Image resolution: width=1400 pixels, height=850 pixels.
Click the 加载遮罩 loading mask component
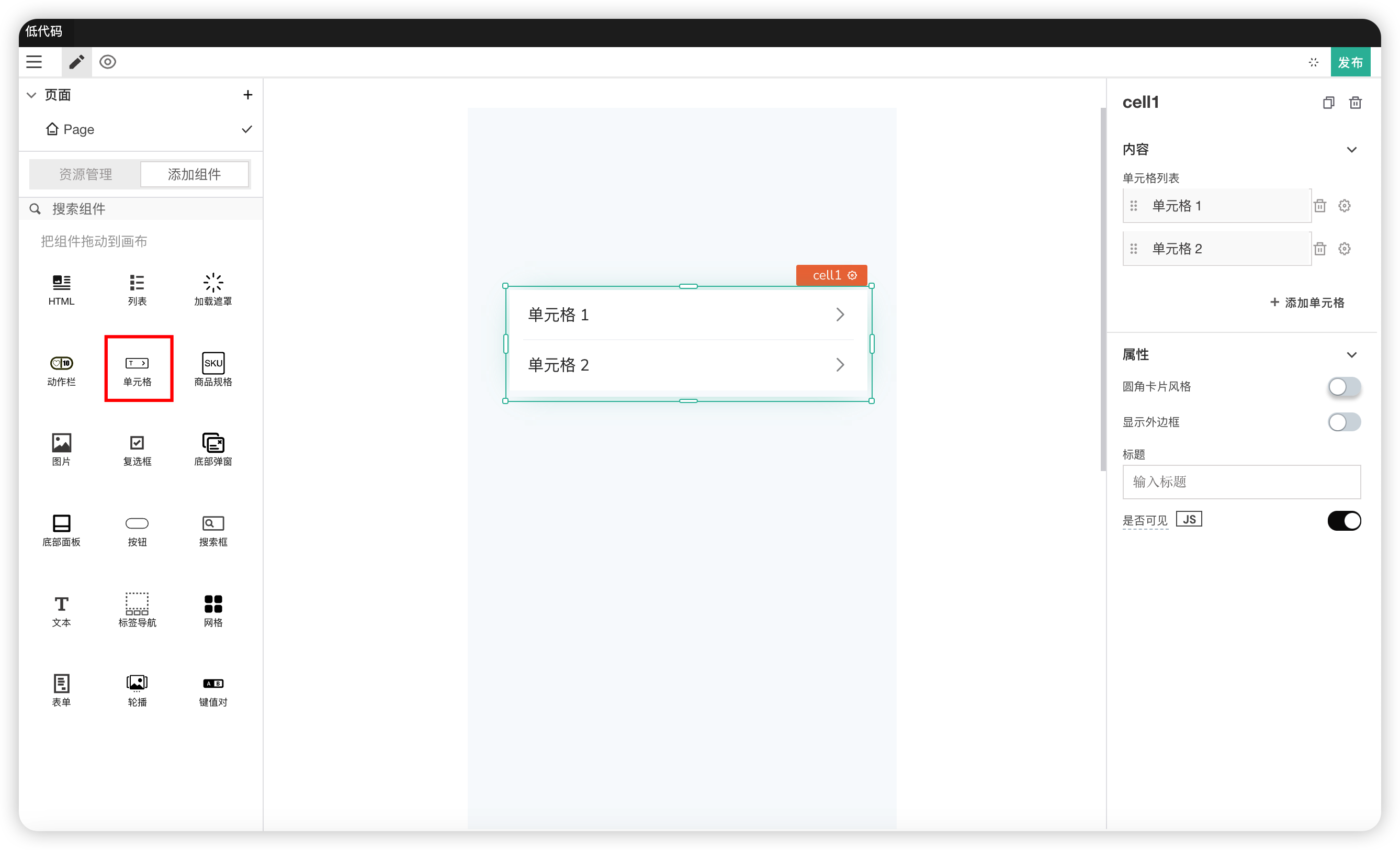pos(213,289)
